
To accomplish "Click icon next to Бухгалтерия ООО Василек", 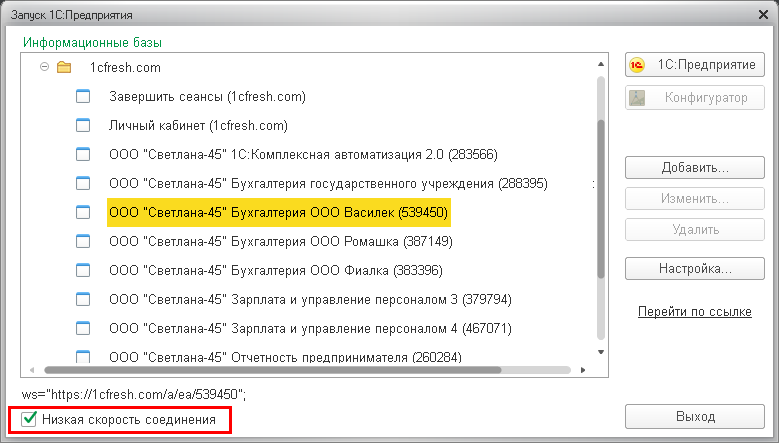I will point(84,213).
